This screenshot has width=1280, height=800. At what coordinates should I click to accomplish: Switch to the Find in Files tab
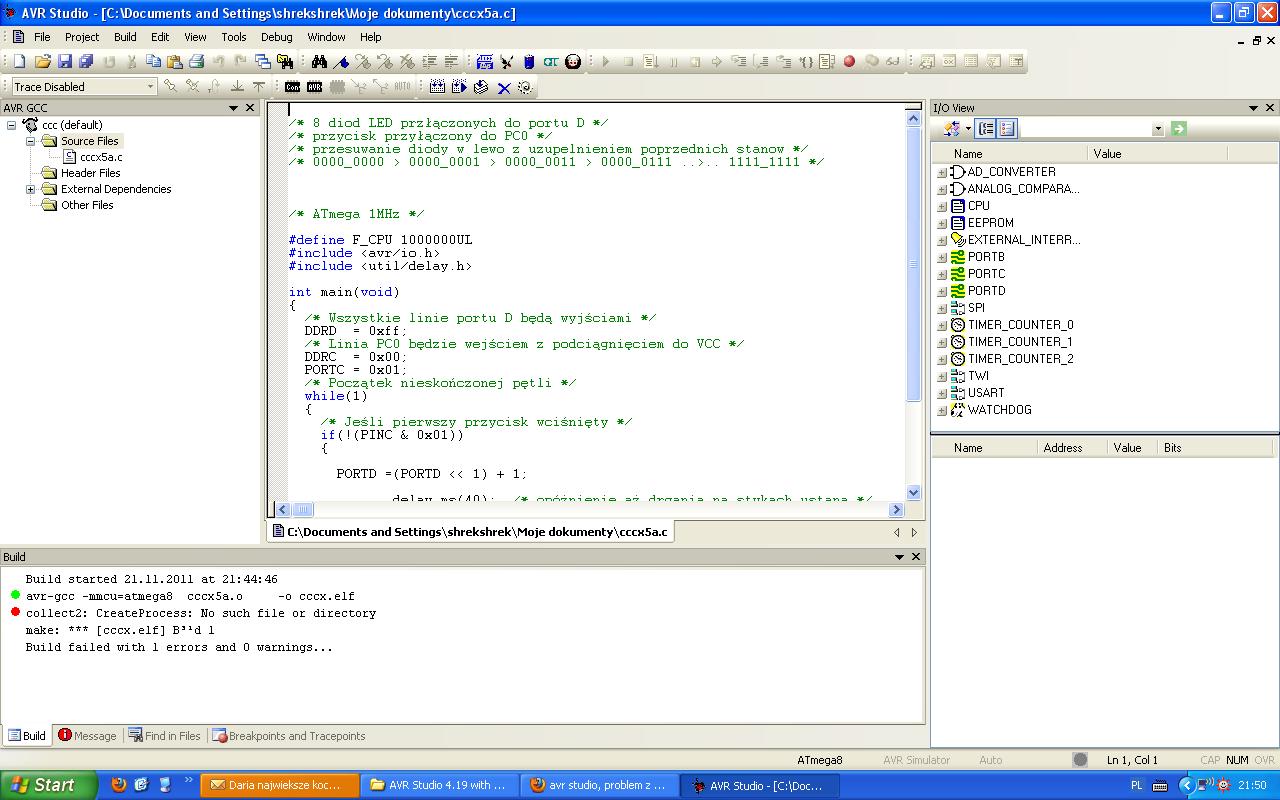click(x=165, y=736)
